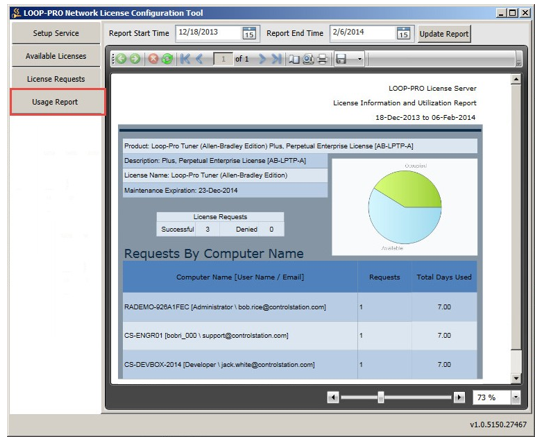
Task: Click the Total Days Used value for CS-ENGR01
Action: click(444, 335)
